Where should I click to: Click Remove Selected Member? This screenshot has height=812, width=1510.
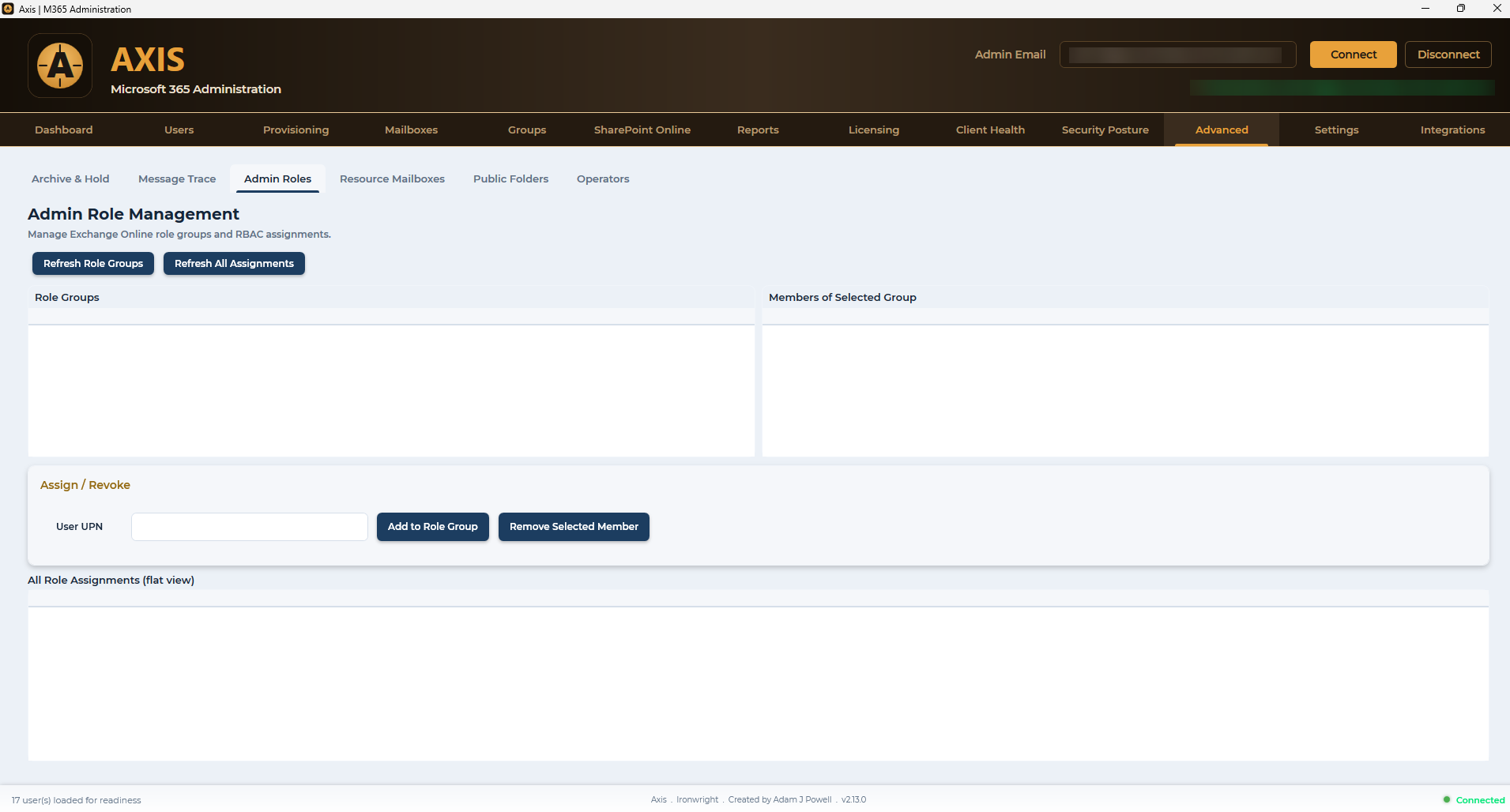(x=574, y=527)
